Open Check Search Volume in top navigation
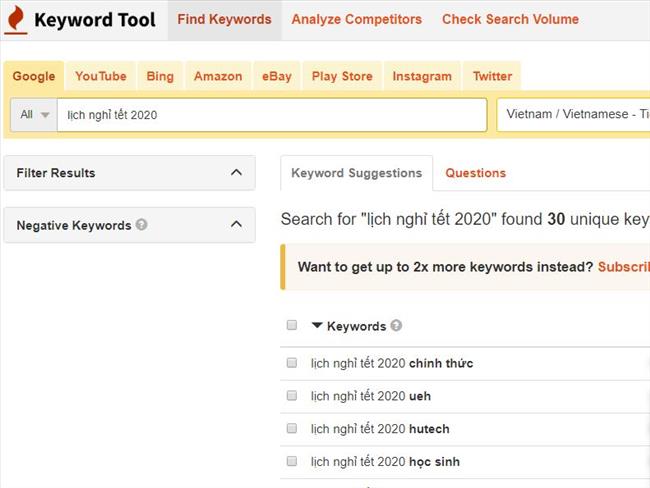This screenshot has width=650, height=488. coord(510,19)
